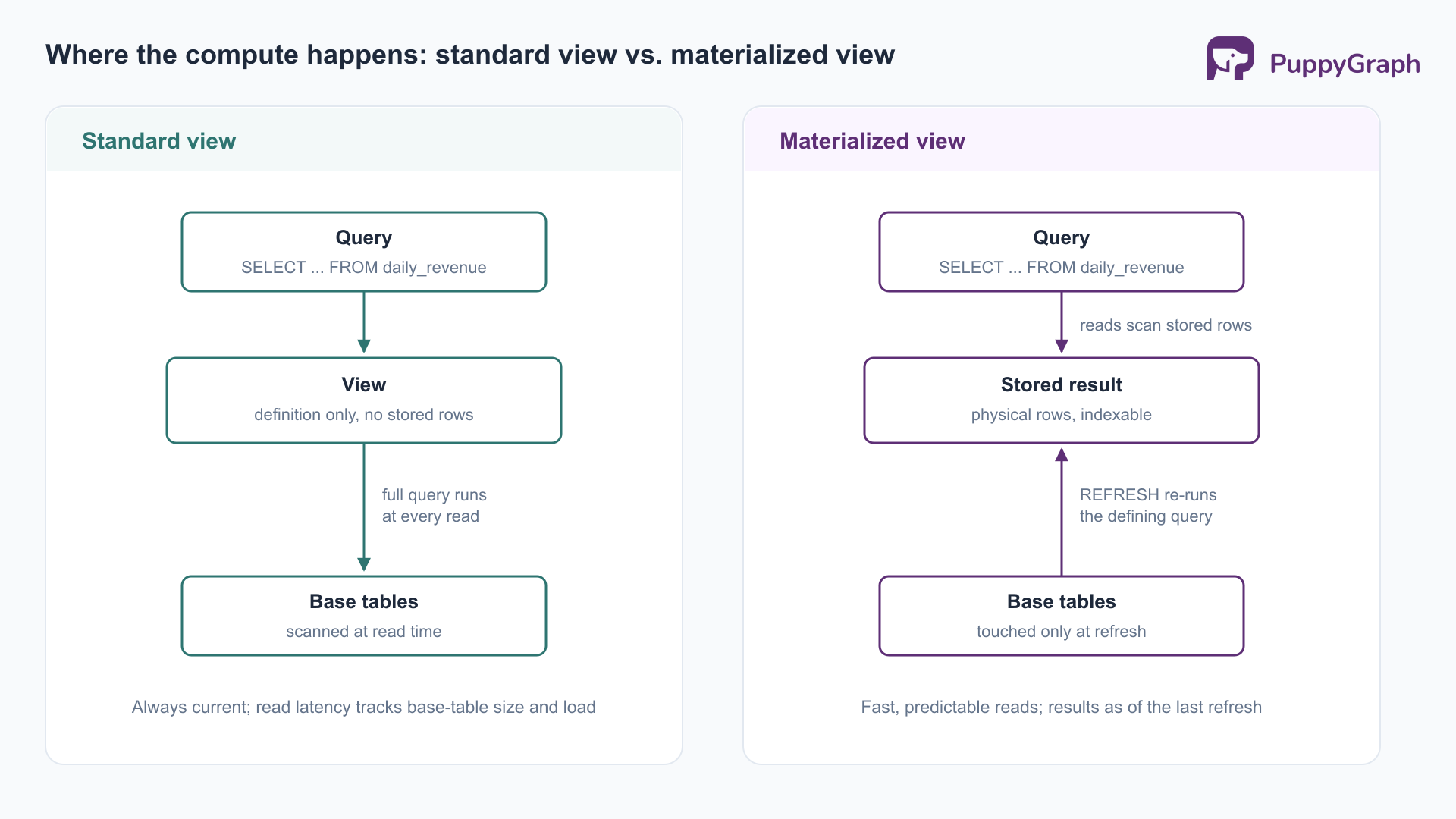1456x819 pixels.
Task: Click the PuppyGraph dog logo icon
Action: [x=1230, y=58]
